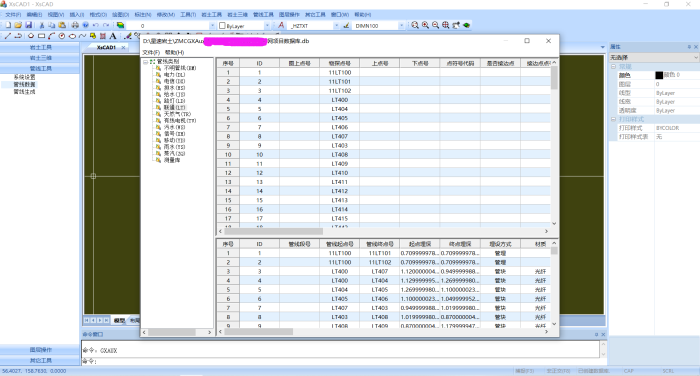Open the document tab list arrow
The image size is (700, 376).
click(x=603, y=47)
